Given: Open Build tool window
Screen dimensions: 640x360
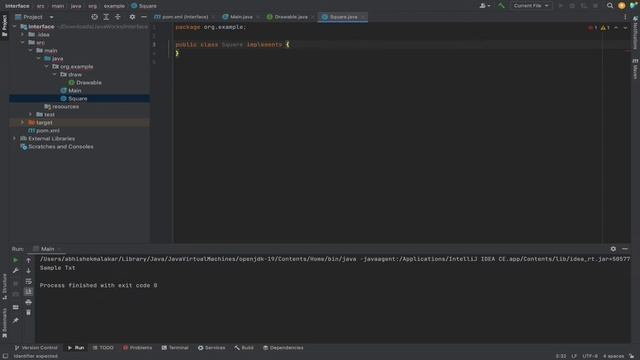Looking at the screenshot, I should point(244,348).
